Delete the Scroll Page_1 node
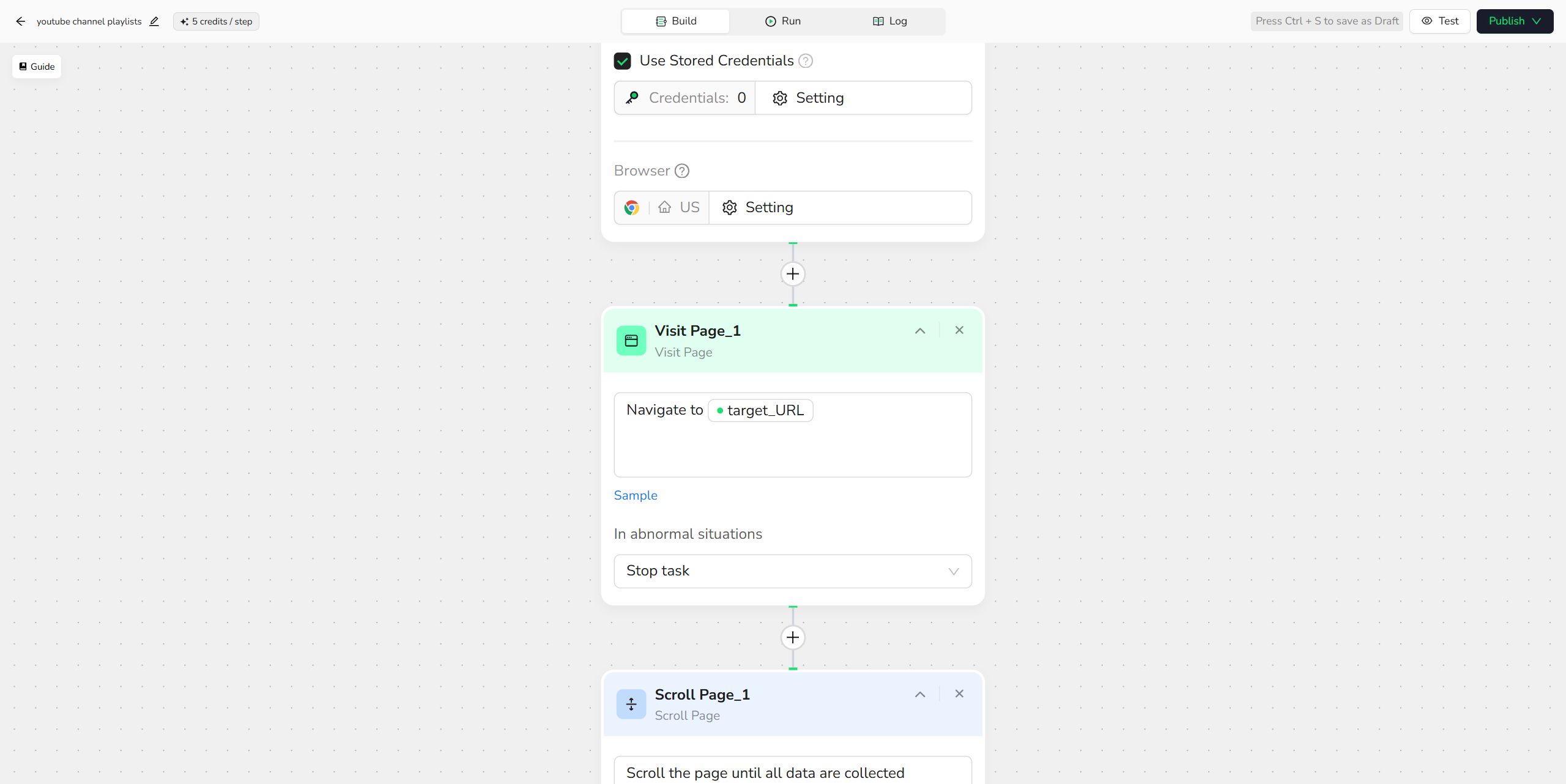1566x784 pixels. 959,694
